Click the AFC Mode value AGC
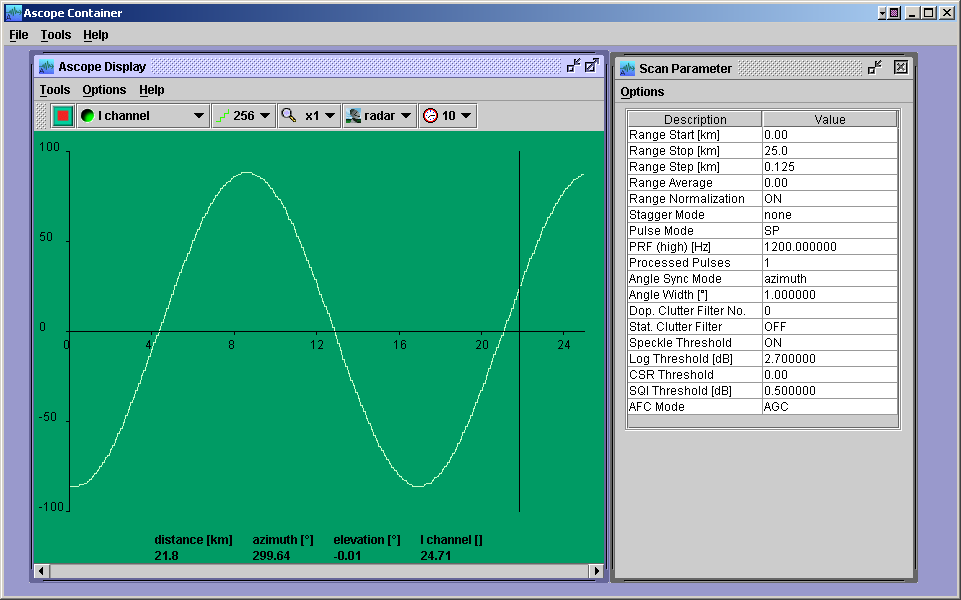Image resolution: width=961 pixels, height=600 pixels. [830, 406]
